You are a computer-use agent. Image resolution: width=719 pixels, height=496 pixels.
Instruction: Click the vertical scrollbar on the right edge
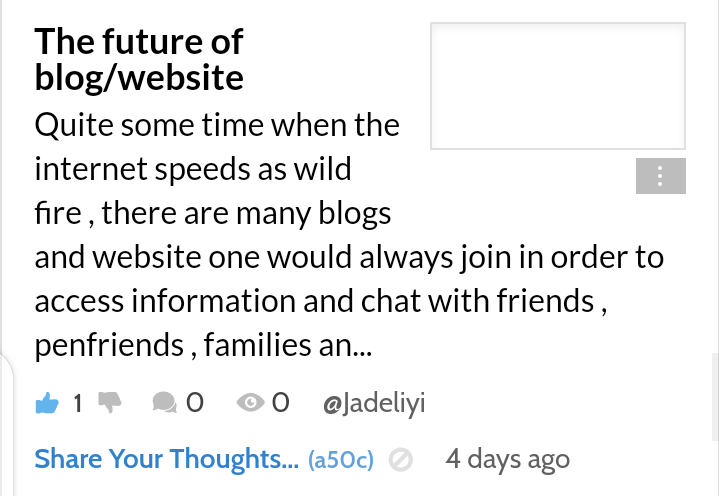(715, 397)
